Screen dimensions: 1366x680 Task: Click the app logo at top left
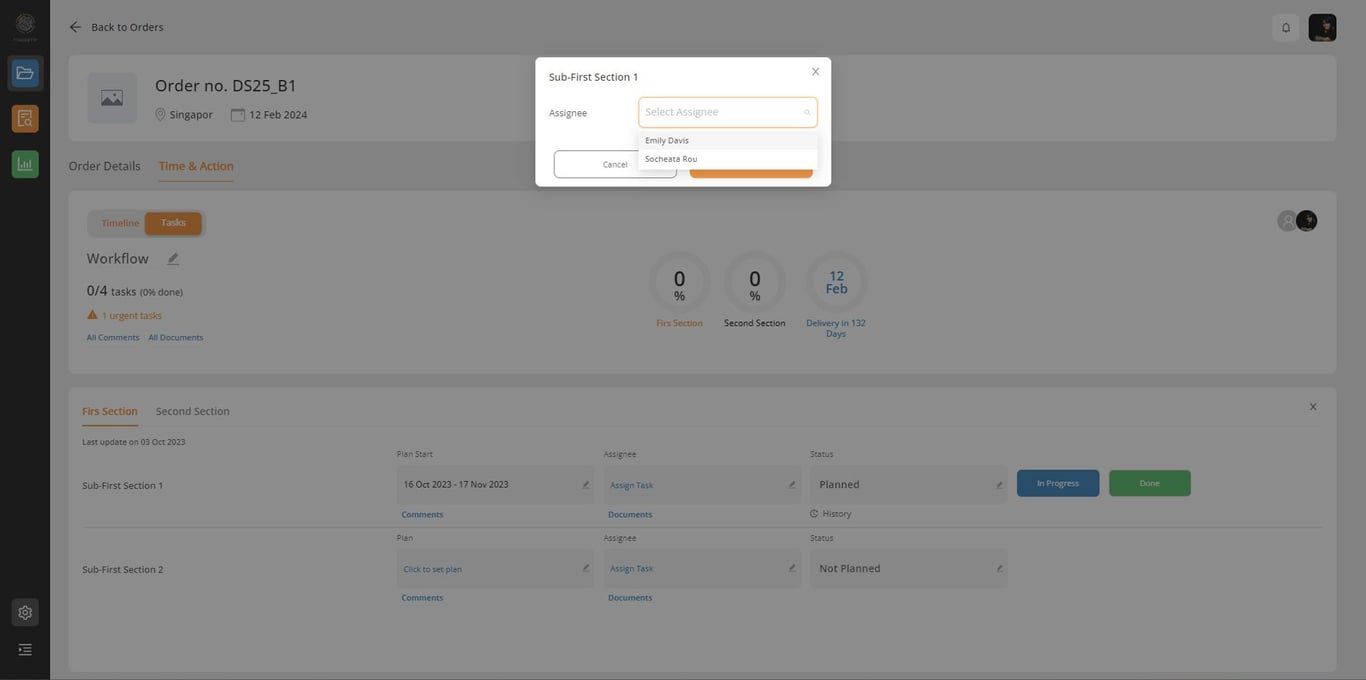(x=25, y=25)
